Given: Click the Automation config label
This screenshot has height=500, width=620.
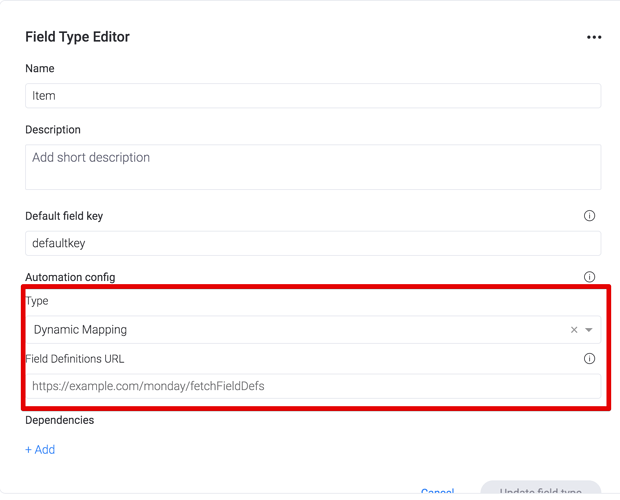Looking at the screenshot, I should click(x=70, y=277).
